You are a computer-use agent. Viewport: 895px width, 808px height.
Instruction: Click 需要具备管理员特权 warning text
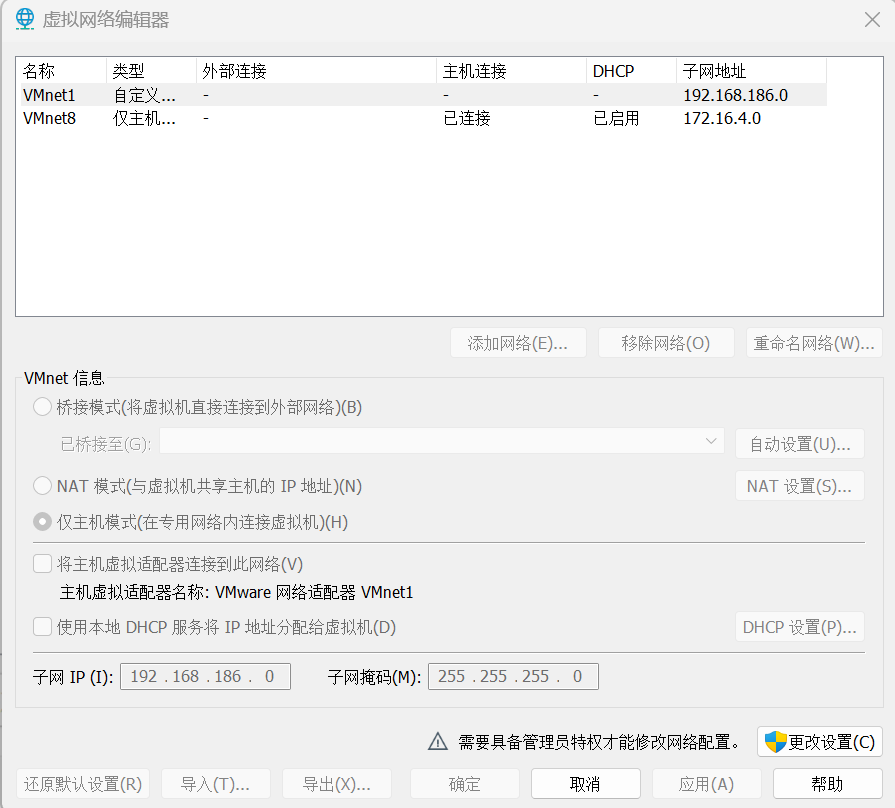coord(599,742)
